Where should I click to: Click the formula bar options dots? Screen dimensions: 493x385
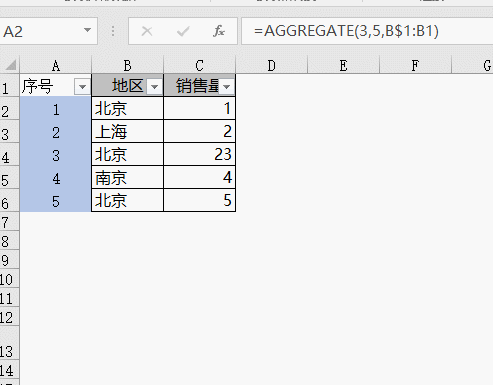click(x=113, y=31)
